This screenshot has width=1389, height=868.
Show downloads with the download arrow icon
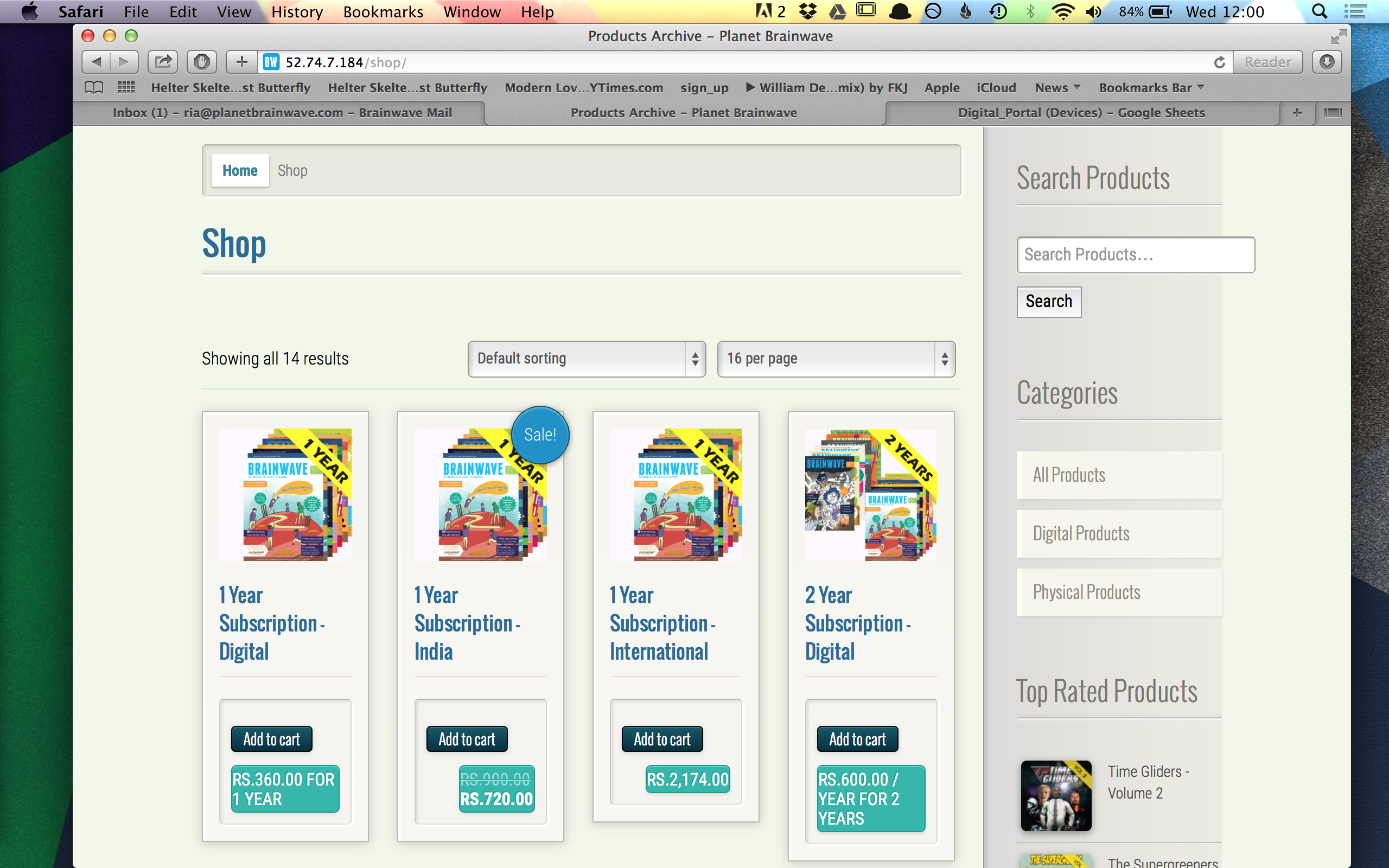pos(1327,62)
